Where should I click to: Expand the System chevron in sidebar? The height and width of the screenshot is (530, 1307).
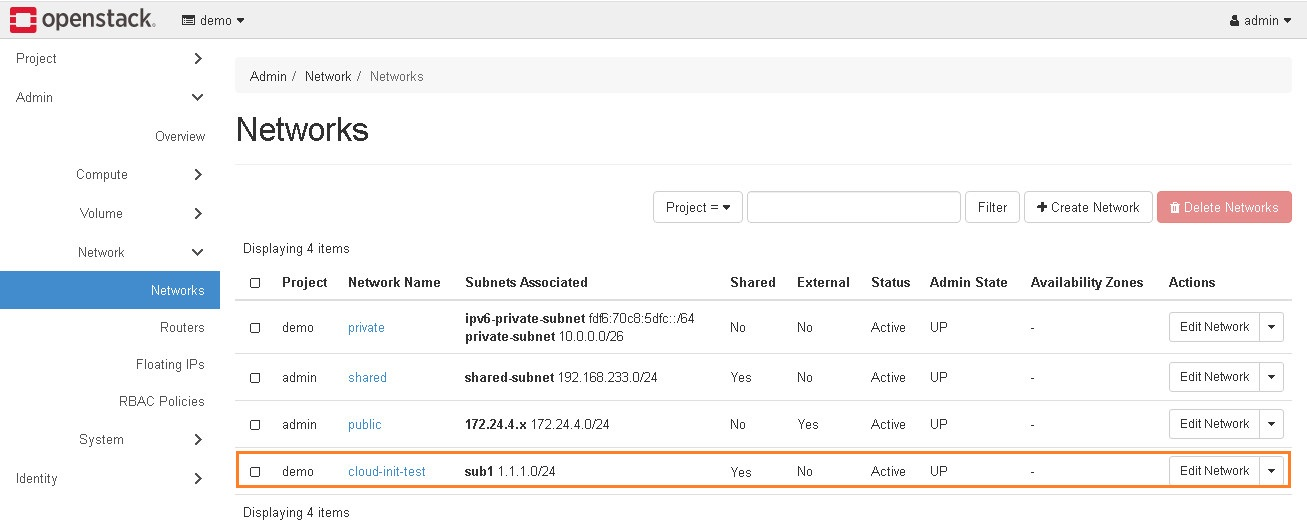pyautogui.click(x=198, y=440)
